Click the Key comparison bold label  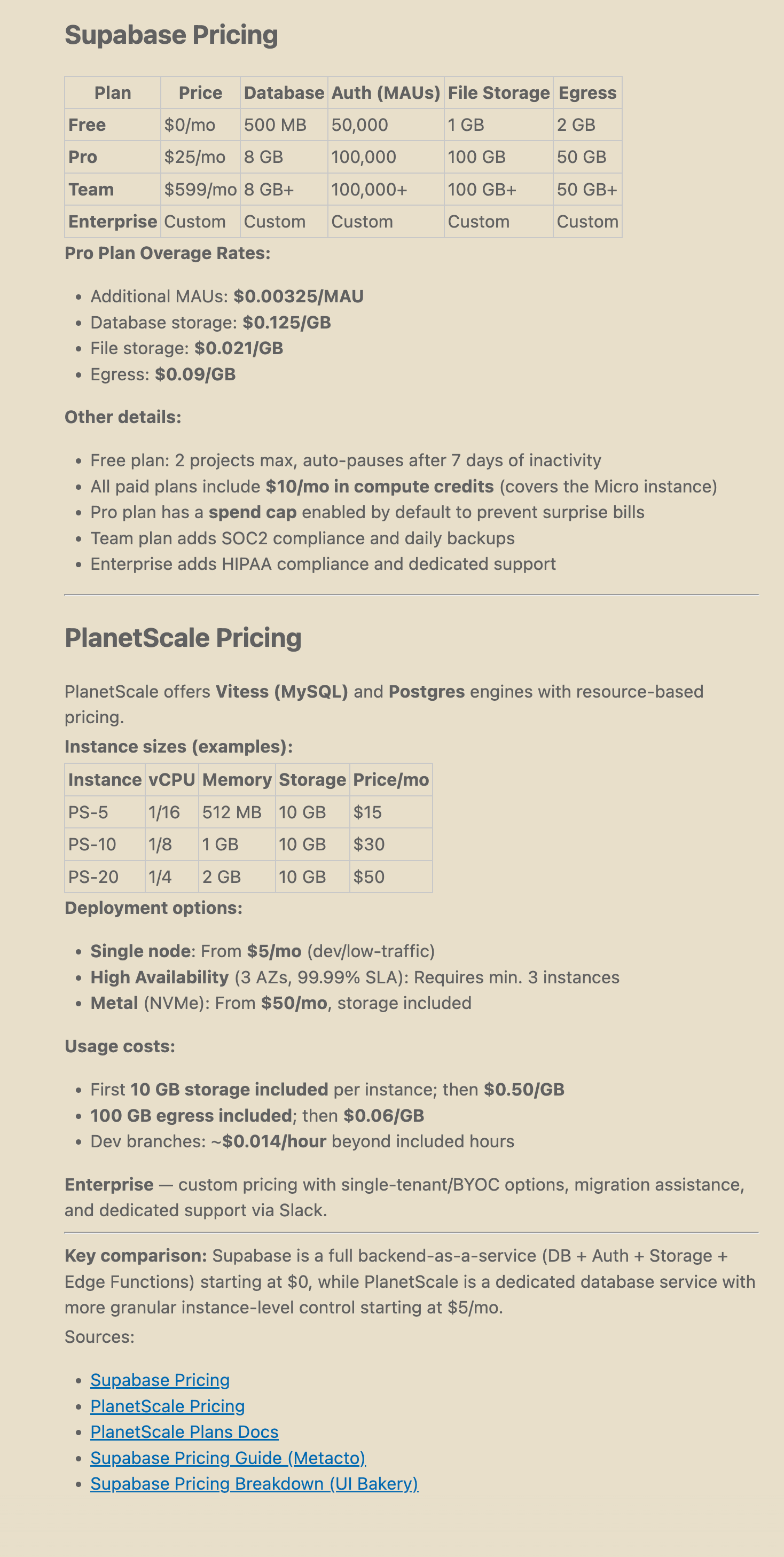[136, 1255]
